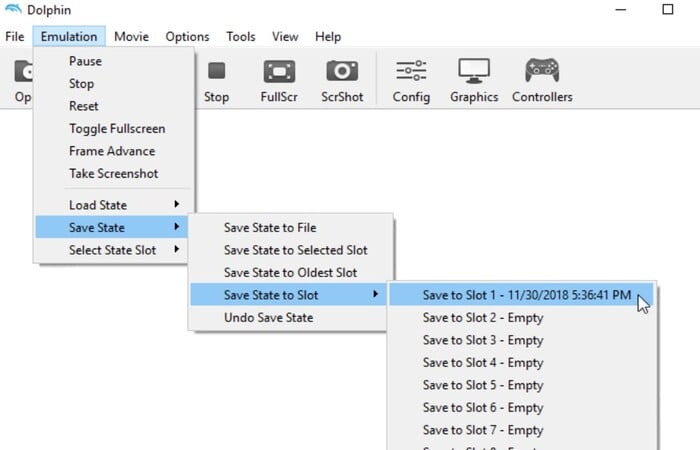Viewport: 700px width, 450px height.
Task: Open Graphics settings via the monitor icon
Action: pos(474,71)
